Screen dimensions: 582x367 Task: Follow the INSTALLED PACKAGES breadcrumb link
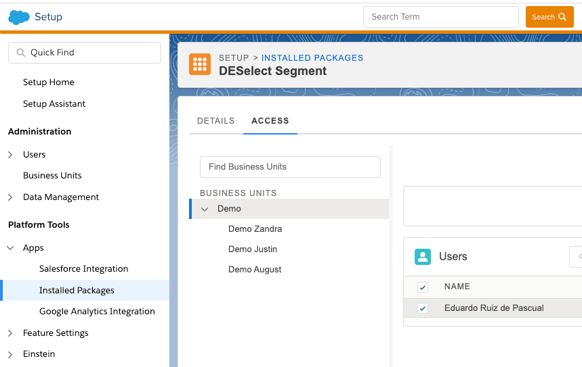click(x=312, y=58)
